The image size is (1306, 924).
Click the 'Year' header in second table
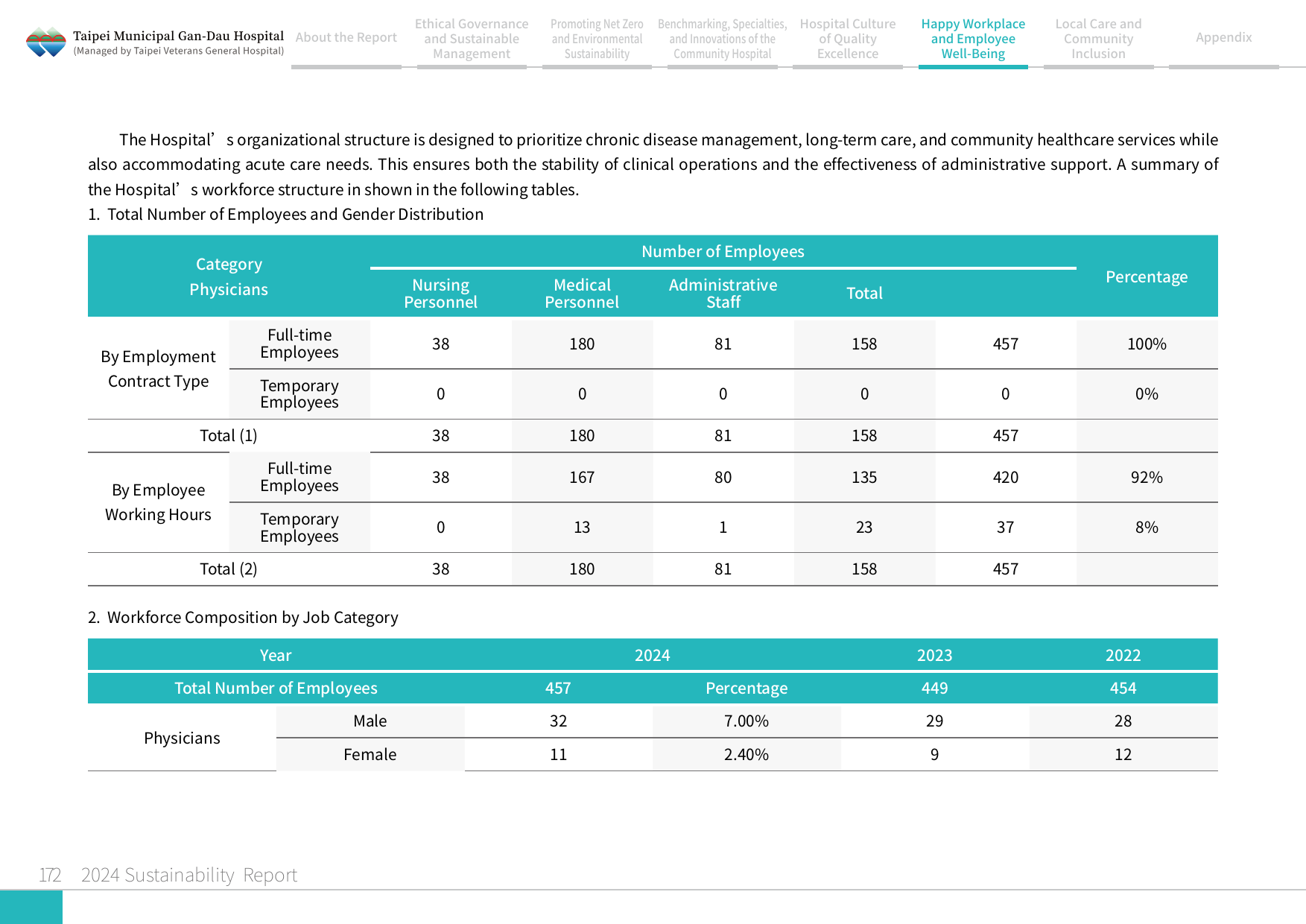[x=276, y=655]
